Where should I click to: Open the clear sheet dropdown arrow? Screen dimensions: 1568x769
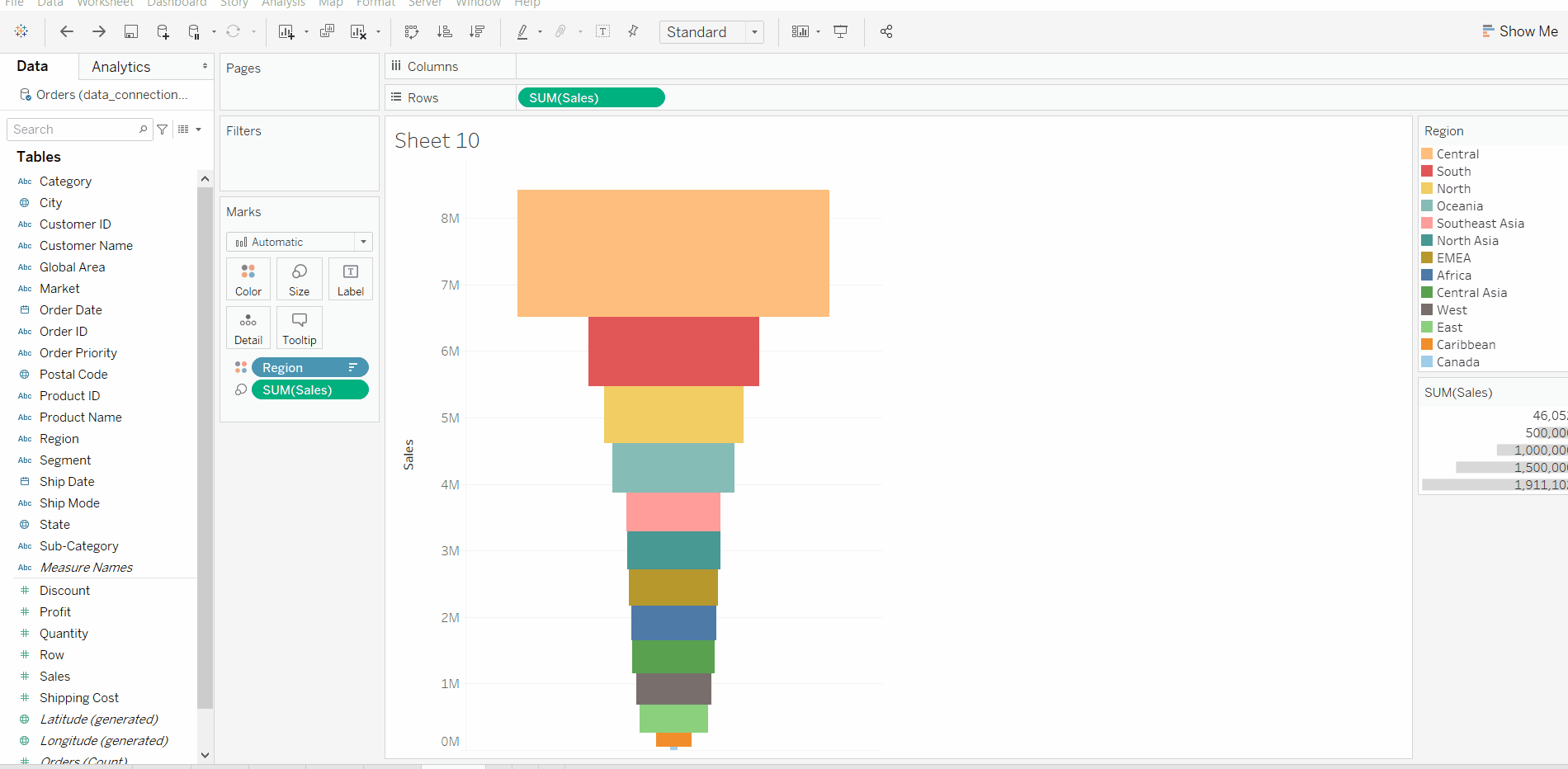coord(378,32)
